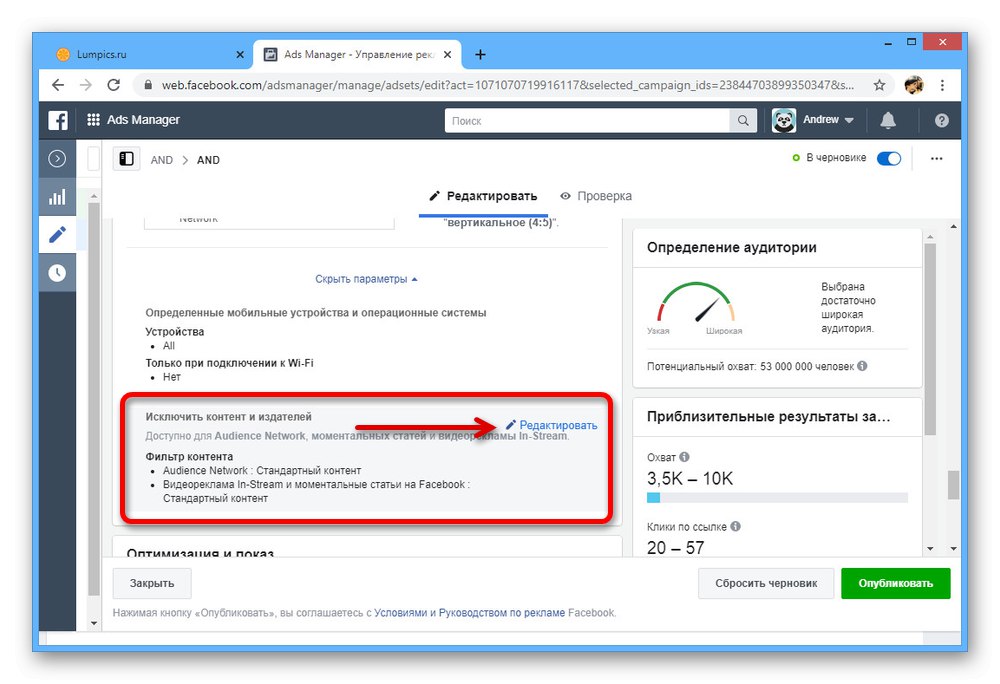This screenshot has height=684, width=1000.
Task: Click the right panel scrollbar thumb
Action: [x=930, y=338]
